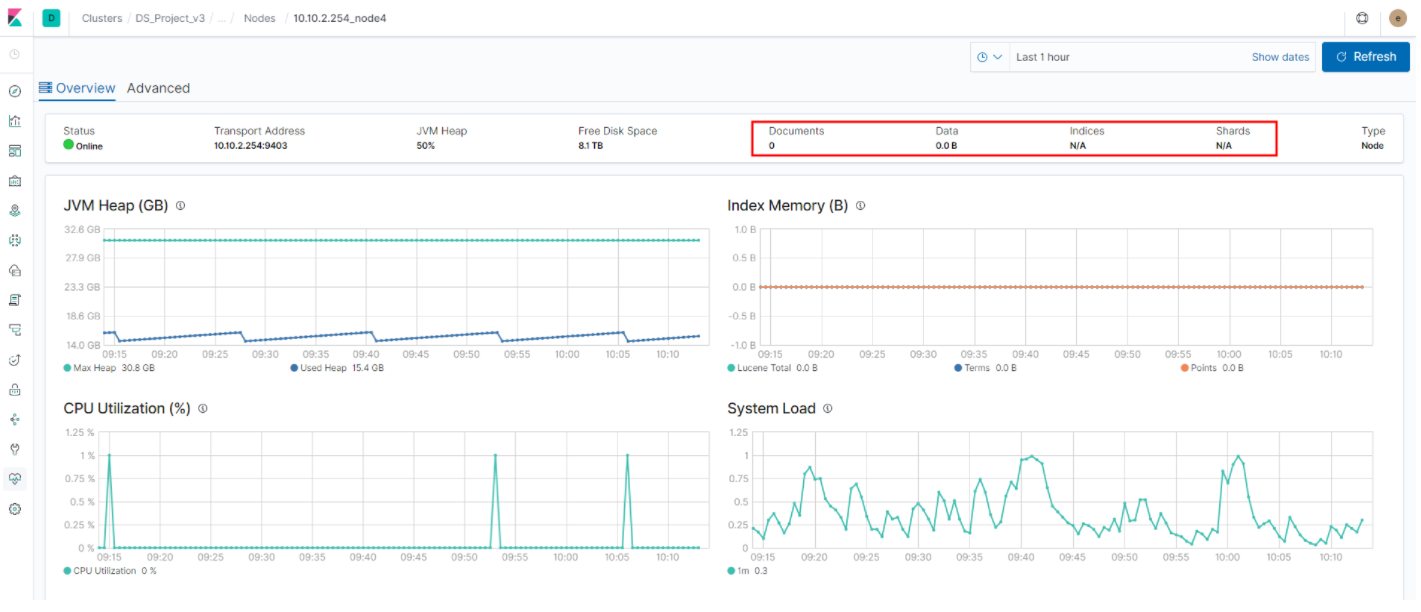Screen dimensions: 1421x612
Task: Switch to the Overview tab
Action: tap(77, 88)
